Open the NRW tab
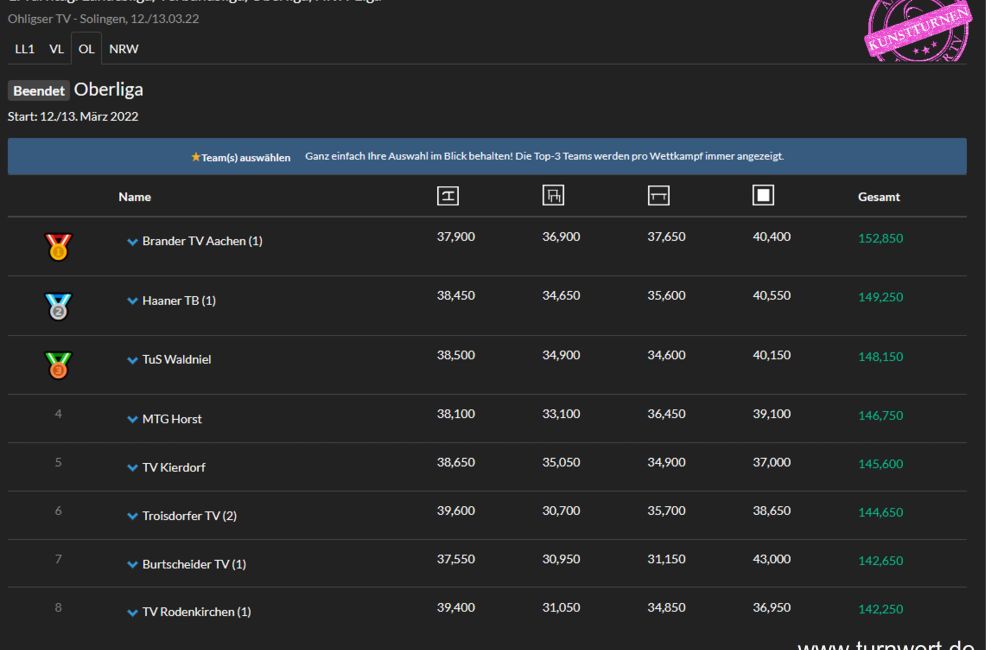Screen dimensions: 1000x650 124,48
